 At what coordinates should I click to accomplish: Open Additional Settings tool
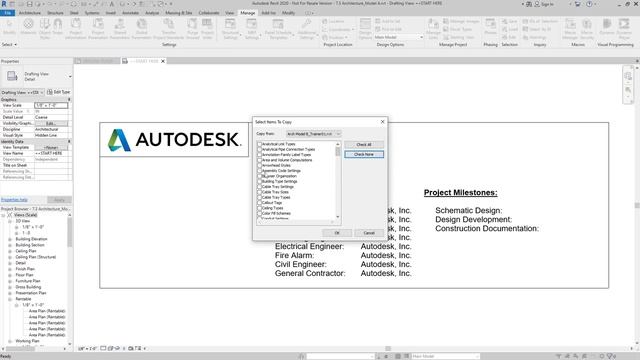307,29
